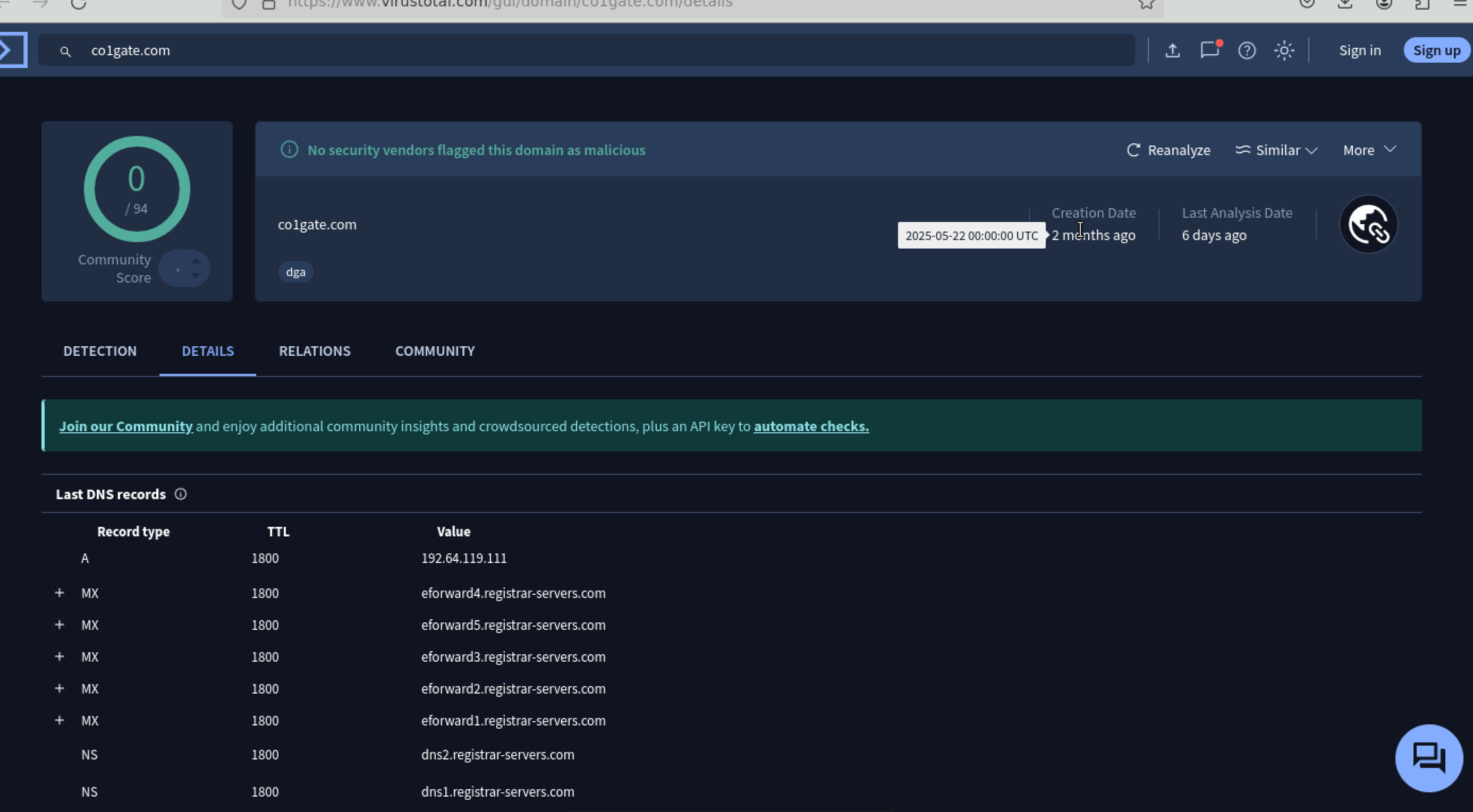Click eforward2.registrar-servers.com value
The image size is (1473, 812).
point(513,689)
